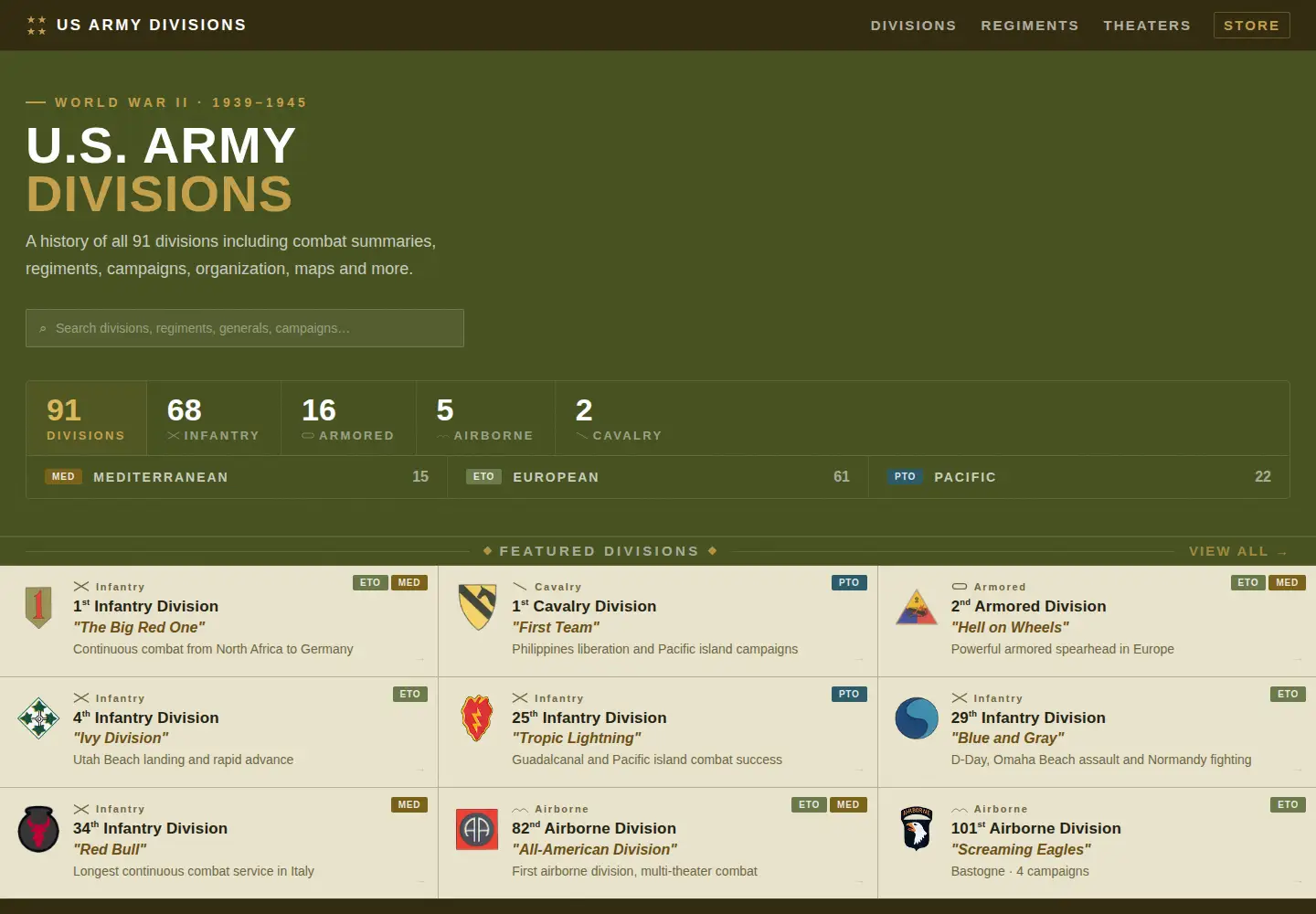Open 82nd Airborne Division title link
Image resolution: width=1316 pixels, height=914 pixels.
pos(594,828)
